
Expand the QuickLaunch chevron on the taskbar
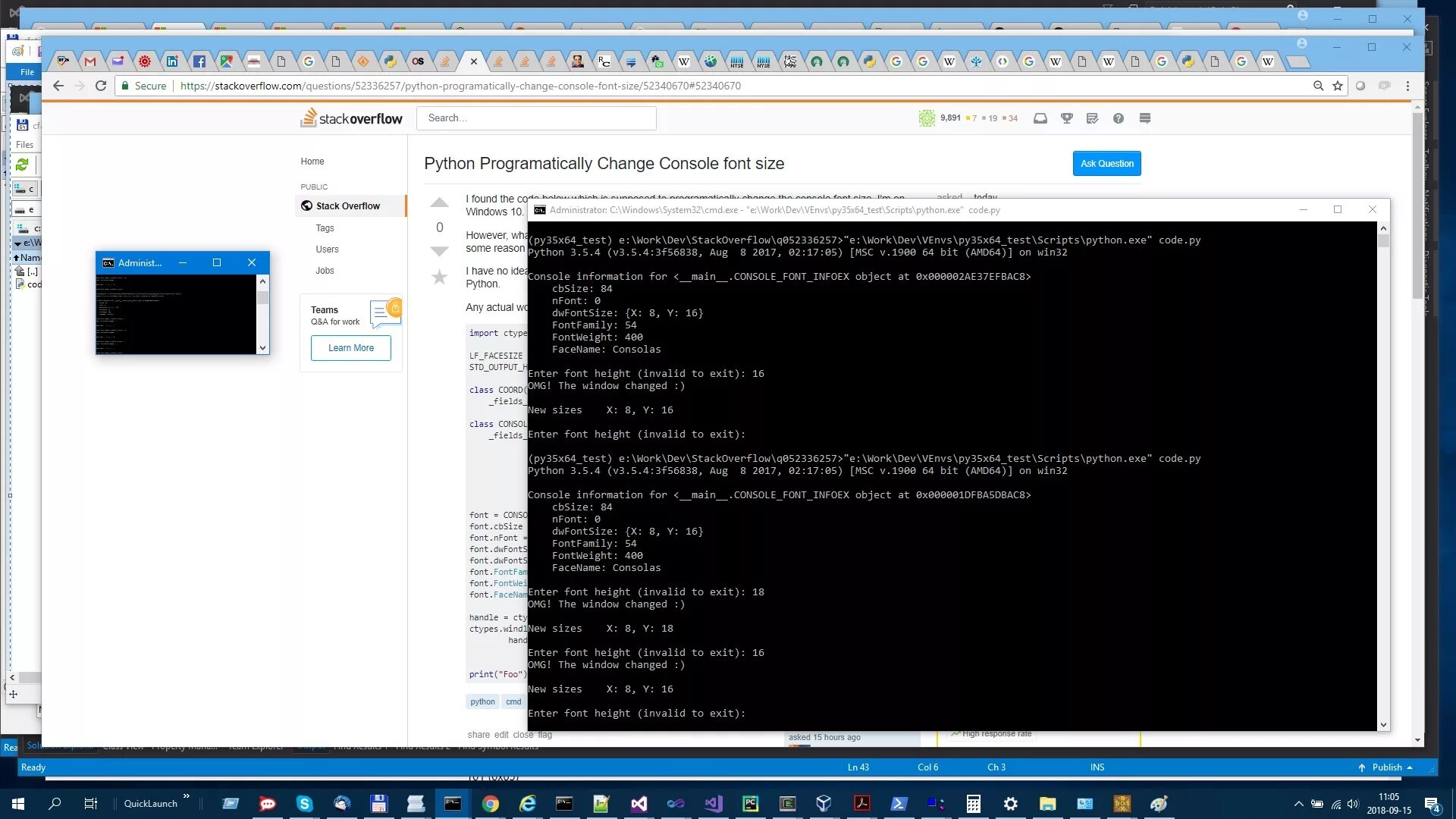click(186, 796)
